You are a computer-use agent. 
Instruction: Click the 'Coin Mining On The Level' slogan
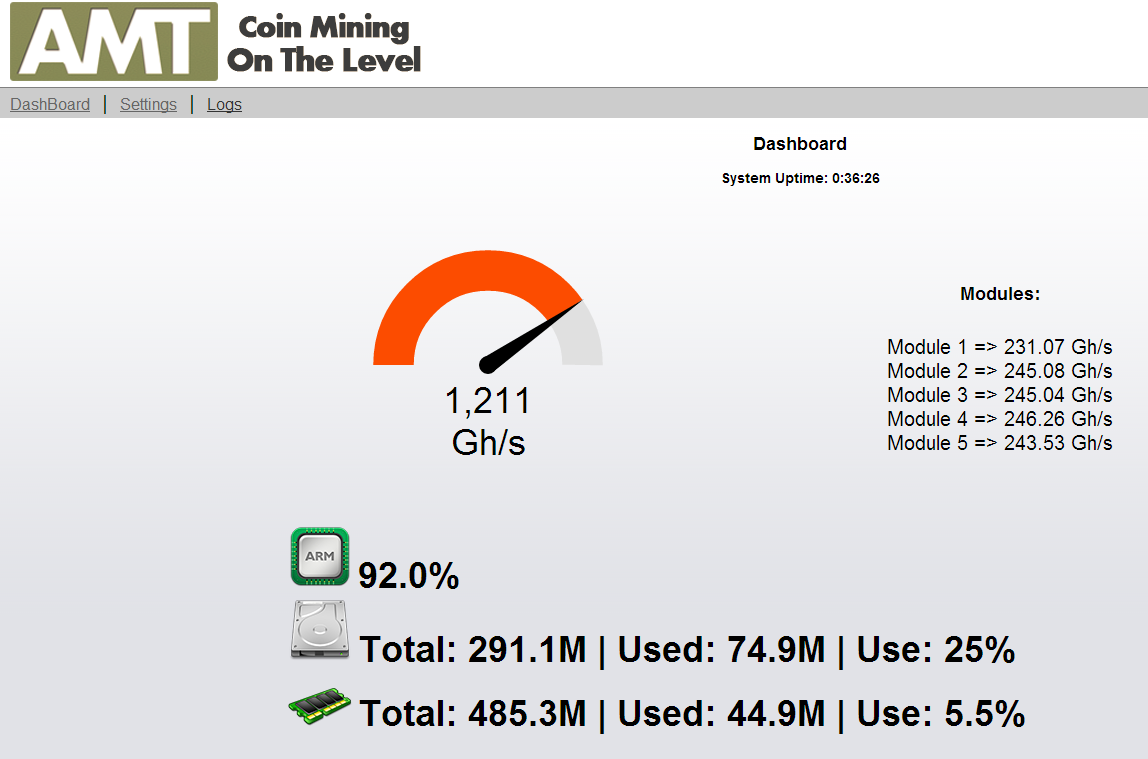click(324, 44)
